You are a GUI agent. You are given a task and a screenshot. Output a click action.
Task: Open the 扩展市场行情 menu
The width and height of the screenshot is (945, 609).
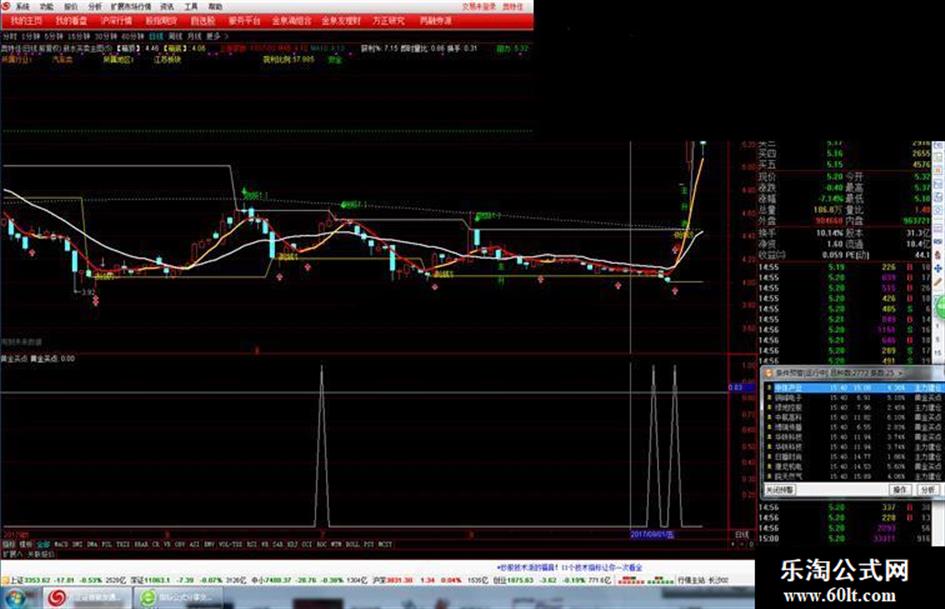[x=131, y=7]
